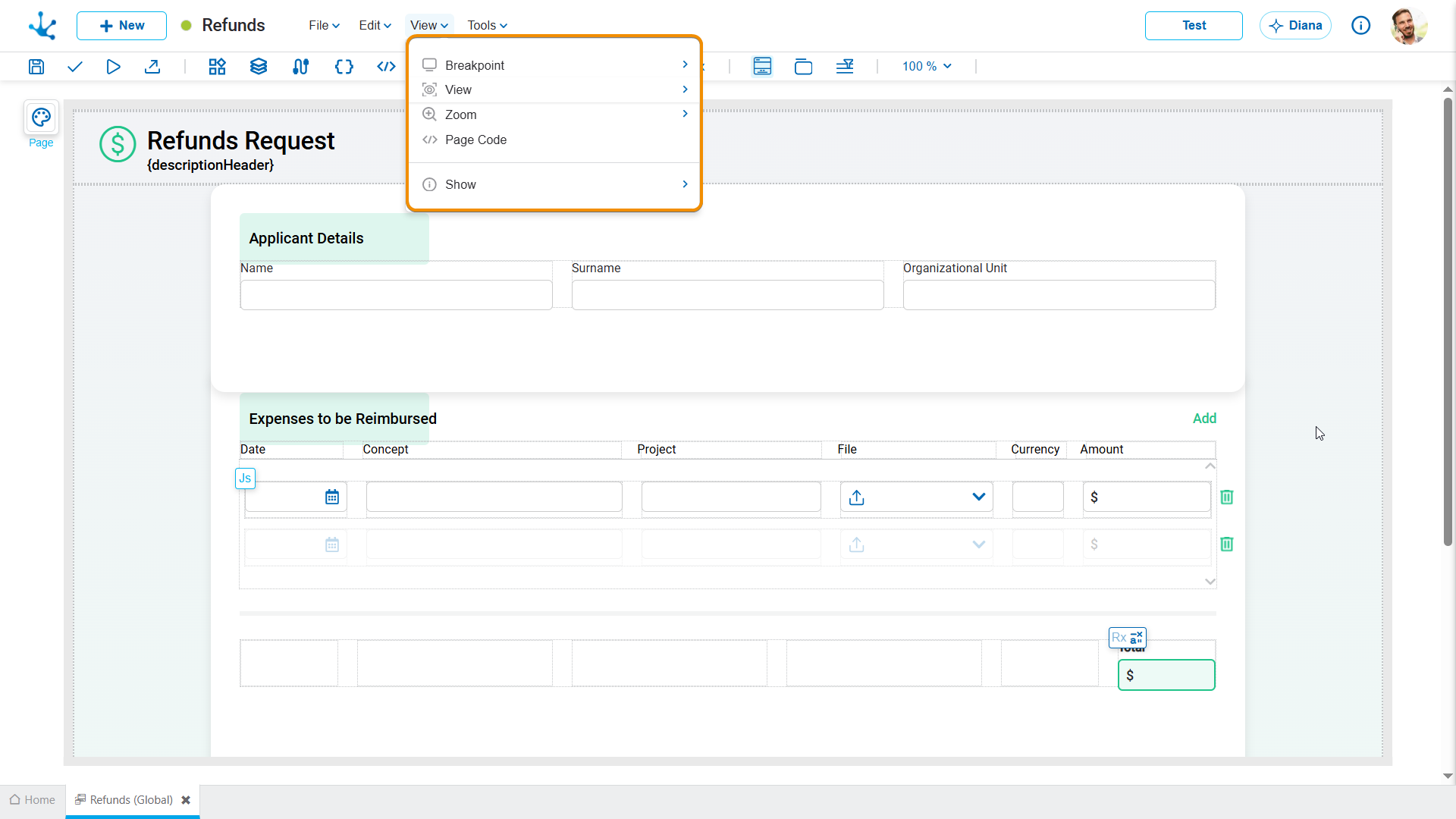Click the checkmark verify icon
1456x819 pixels.
coord(74,67)
